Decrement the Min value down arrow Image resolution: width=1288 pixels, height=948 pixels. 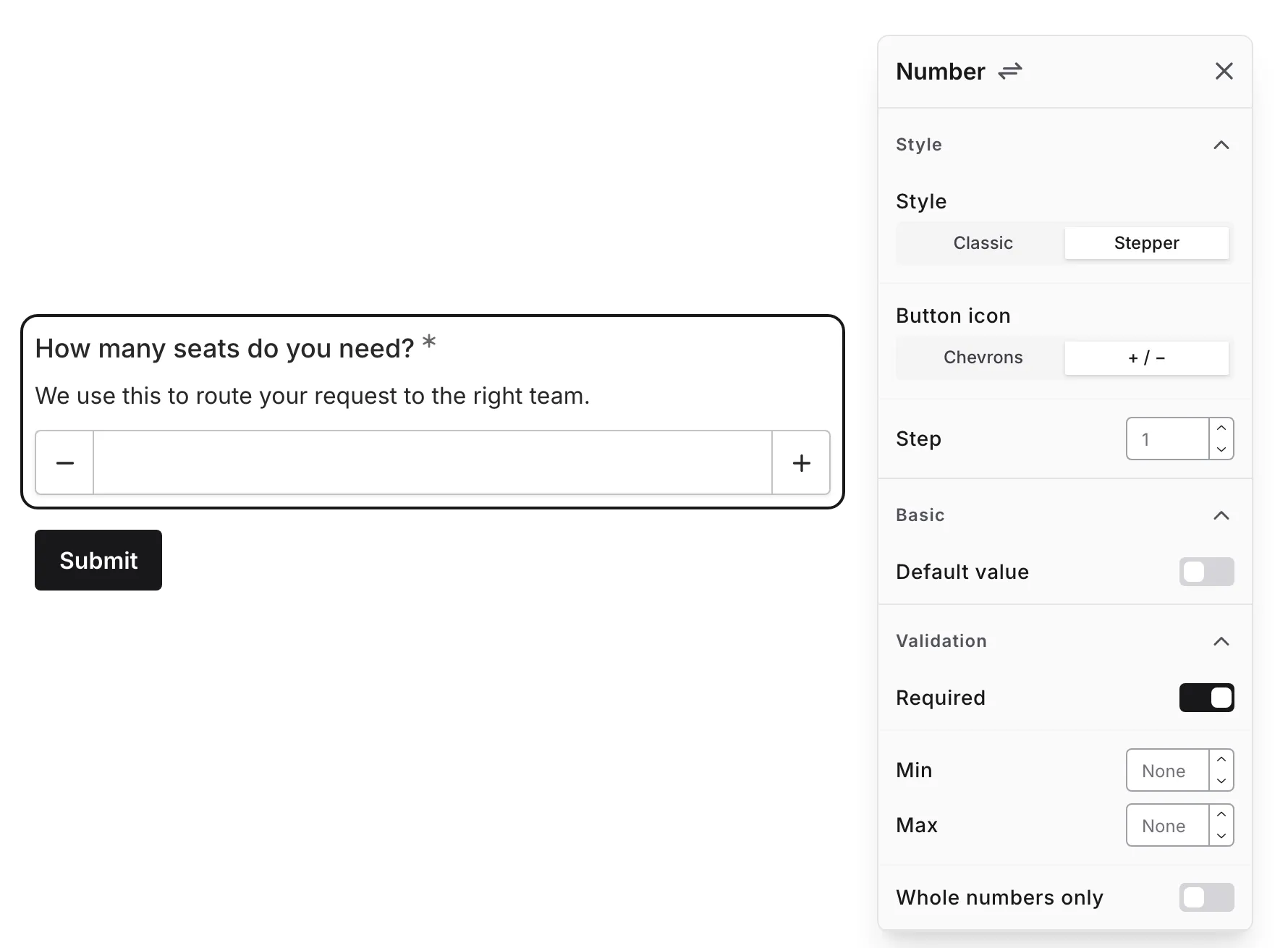(1221, 781)
